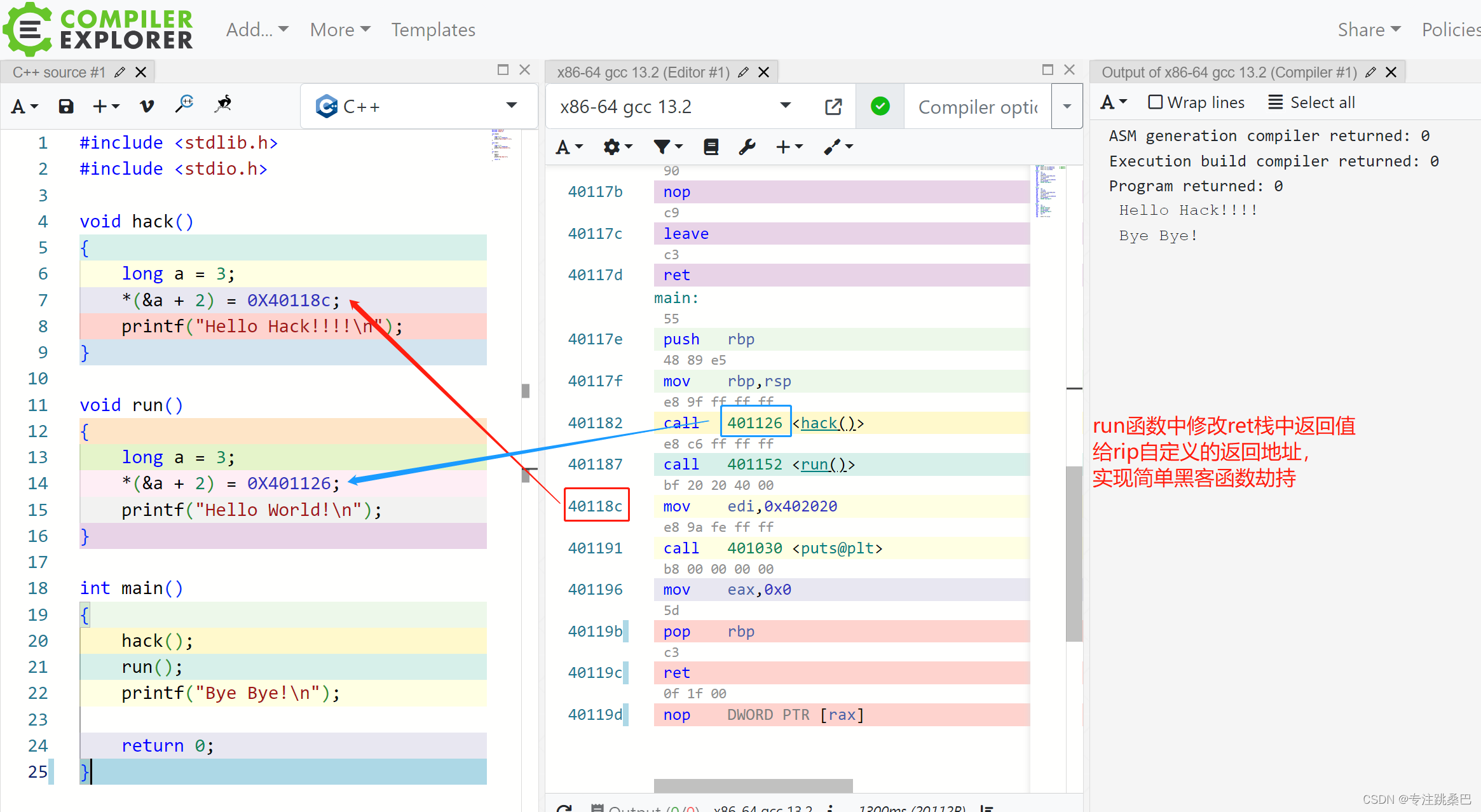The width and height of the screenshot is (1481, 812).
Task: Toggle the Wrap lines checkbox
Action: coord(1155,102)
